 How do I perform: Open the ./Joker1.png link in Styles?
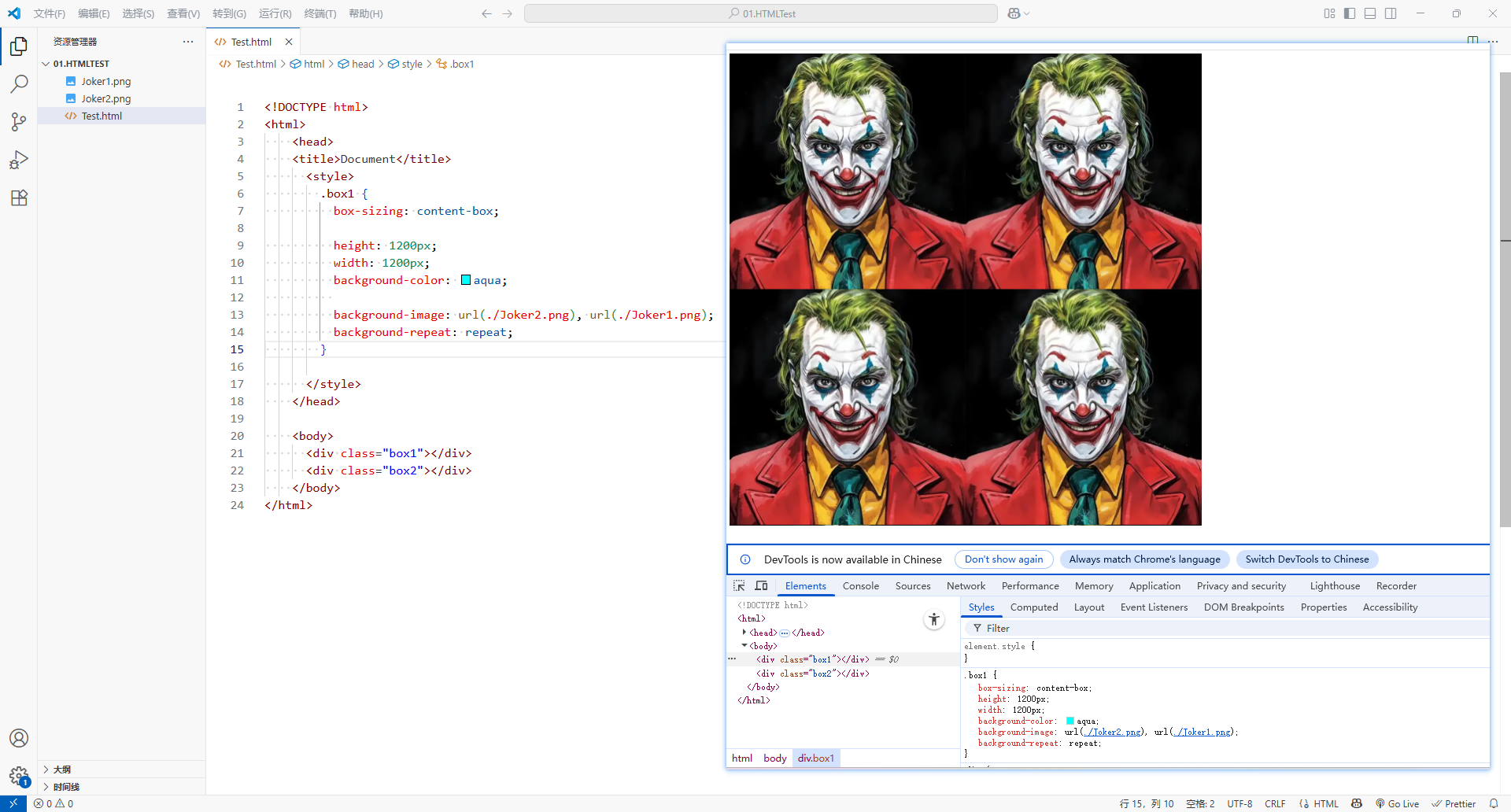pyautogui.click(x=1203, y=732)
